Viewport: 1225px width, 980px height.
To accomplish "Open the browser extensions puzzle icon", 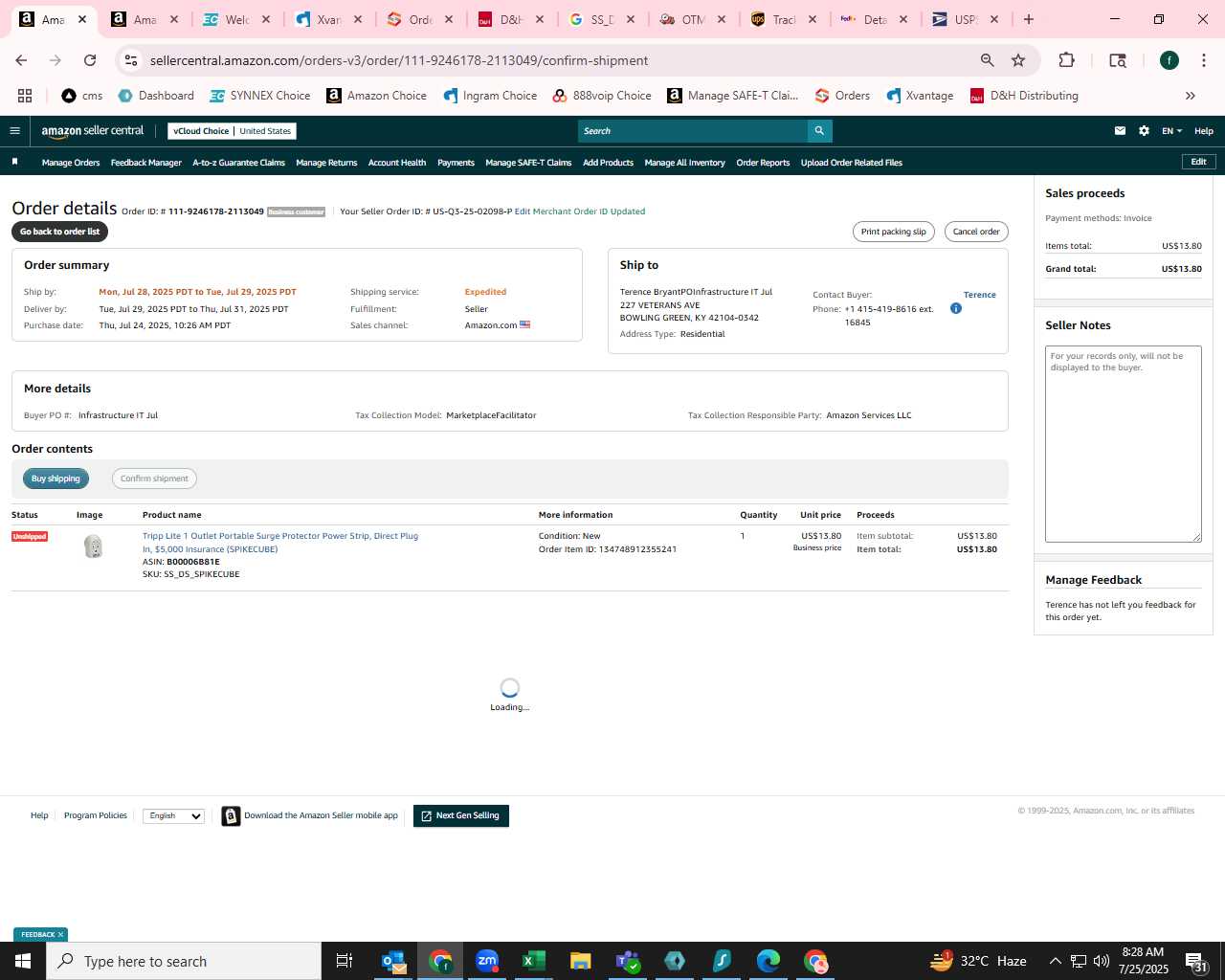I will pyautogui.click(x=1066, y=60).
